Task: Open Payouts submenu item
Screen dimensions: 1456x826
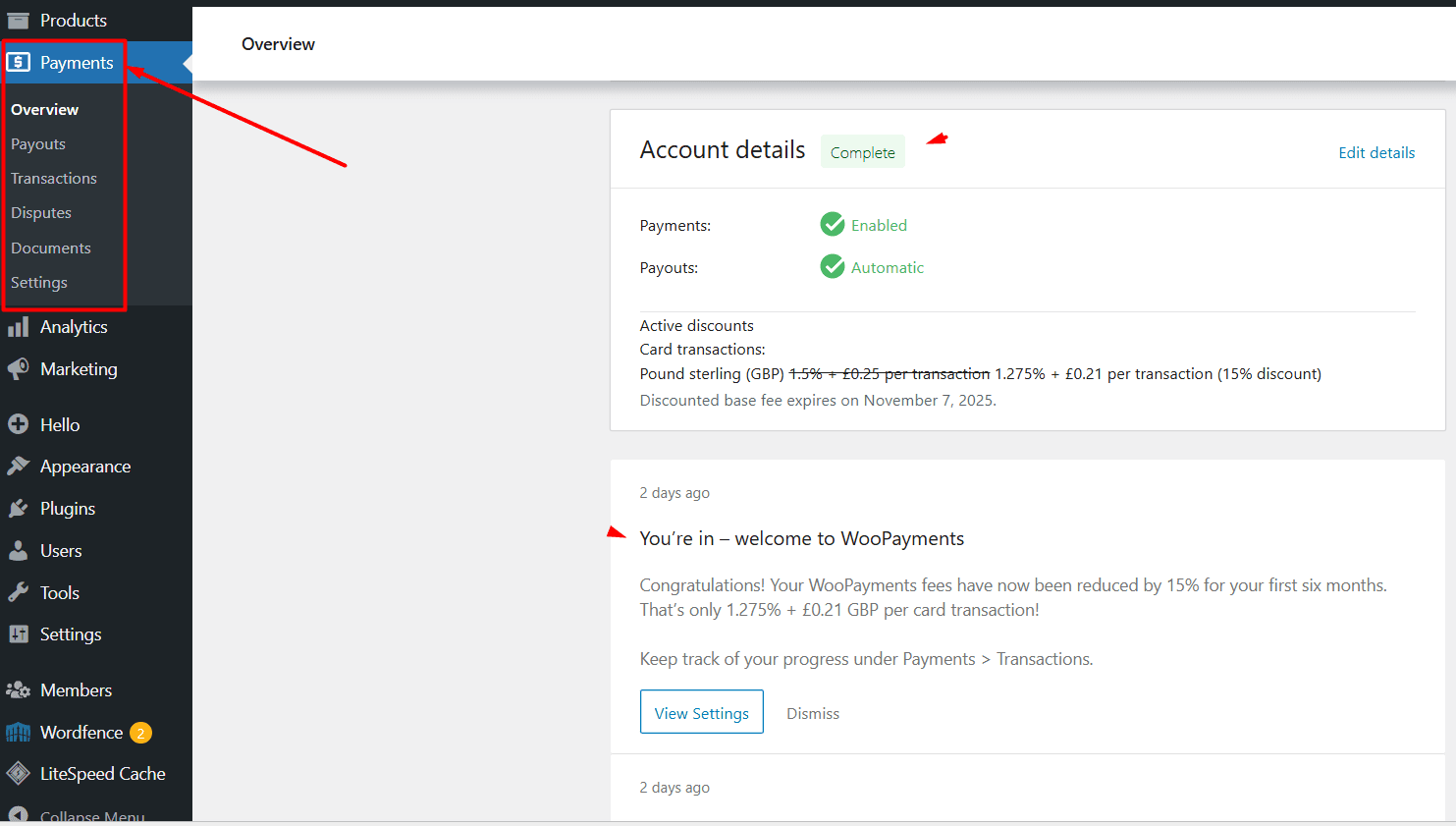Action: tap(38, 144)
